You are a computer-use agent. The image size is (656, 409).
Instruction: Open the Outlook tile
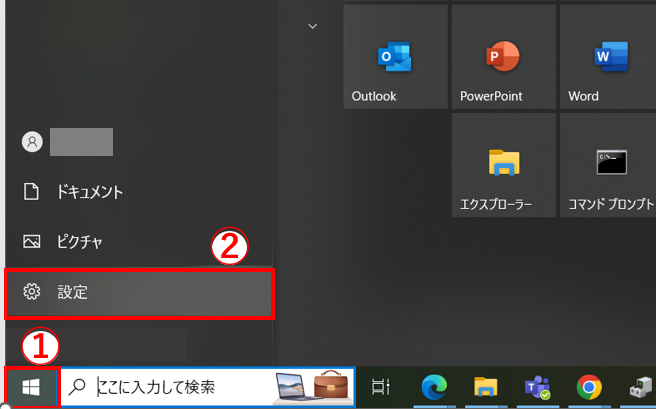click(395, 57)
